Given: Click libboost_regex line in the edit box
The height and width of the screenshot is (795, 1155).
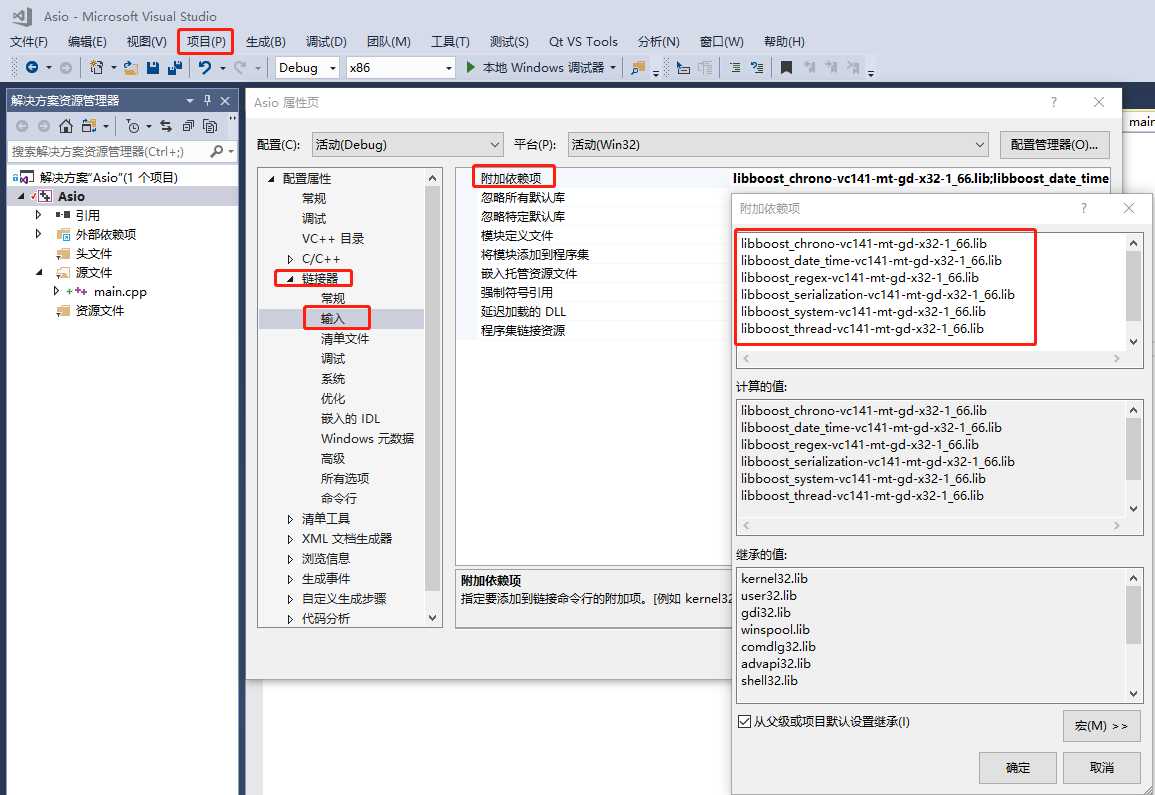Looking at the screenshot, I should click(x=860, y=278).
